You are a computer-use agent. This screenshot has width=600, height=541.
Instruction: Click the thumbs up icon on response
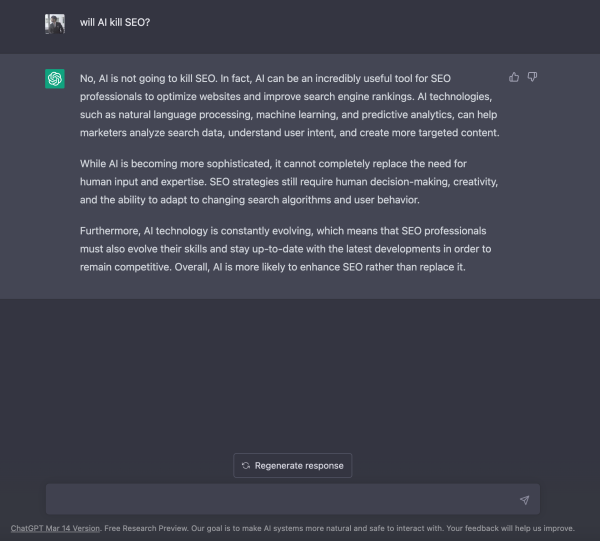coord(514,77)
